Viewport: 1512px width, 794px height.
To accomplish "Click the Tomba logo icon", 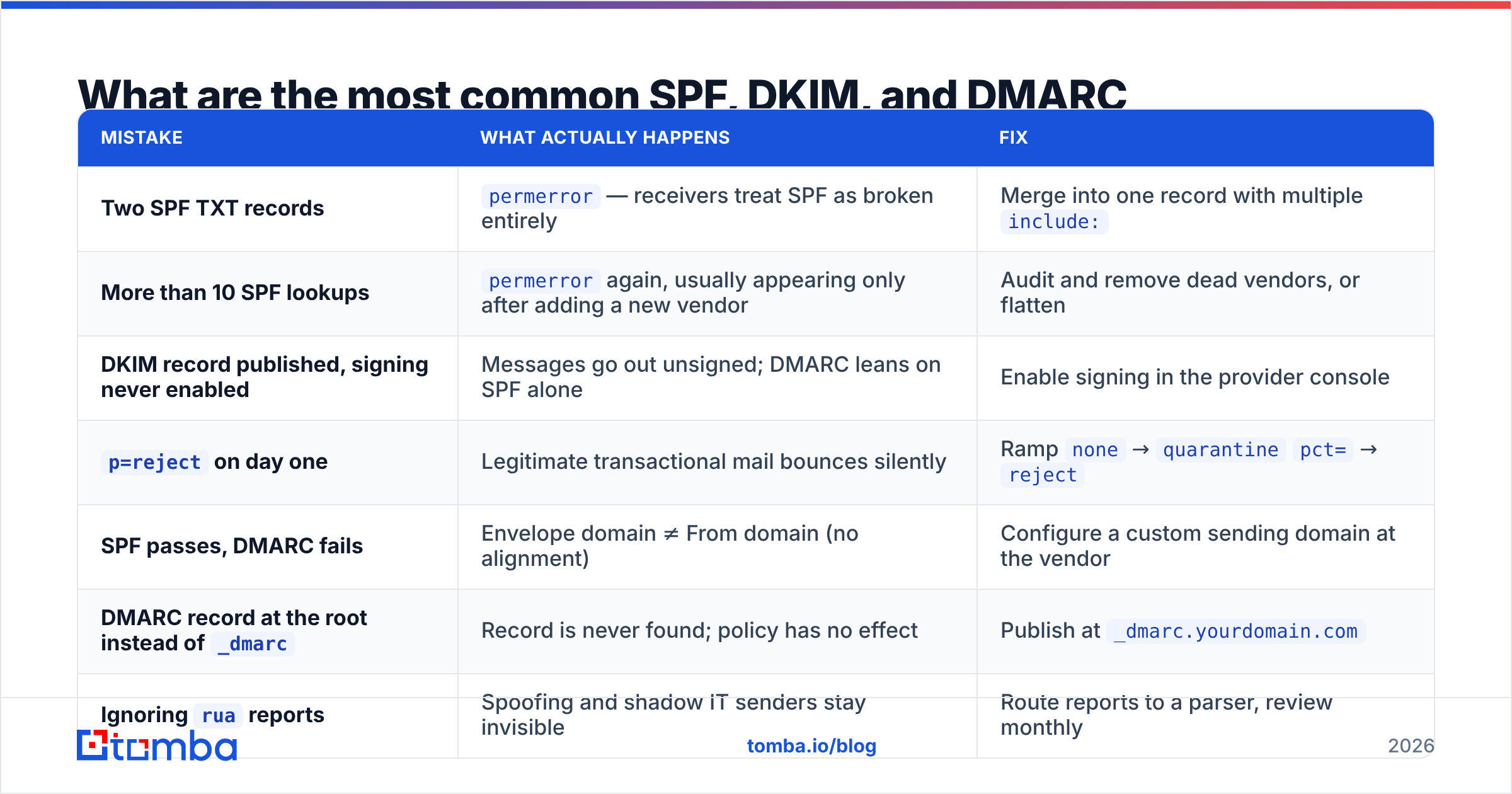I will [x=157, y=745].
